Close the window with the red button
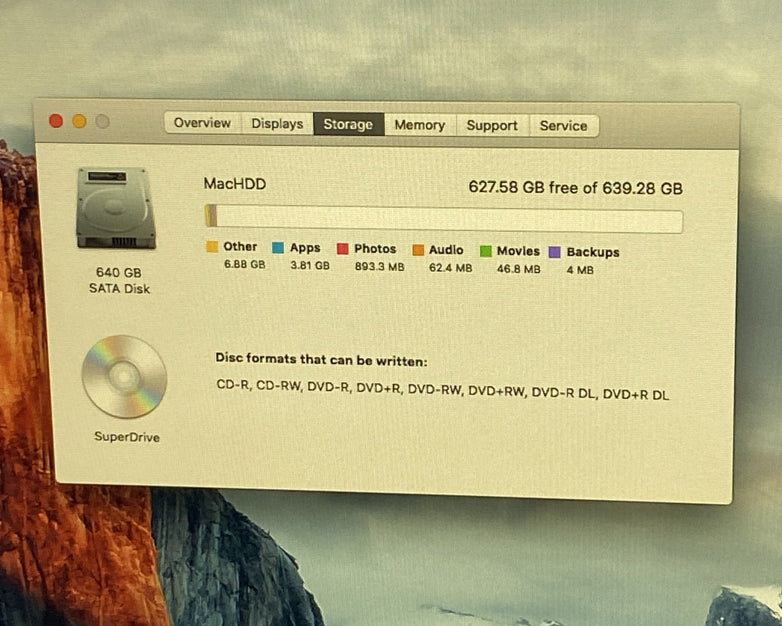 click(56, 121)
